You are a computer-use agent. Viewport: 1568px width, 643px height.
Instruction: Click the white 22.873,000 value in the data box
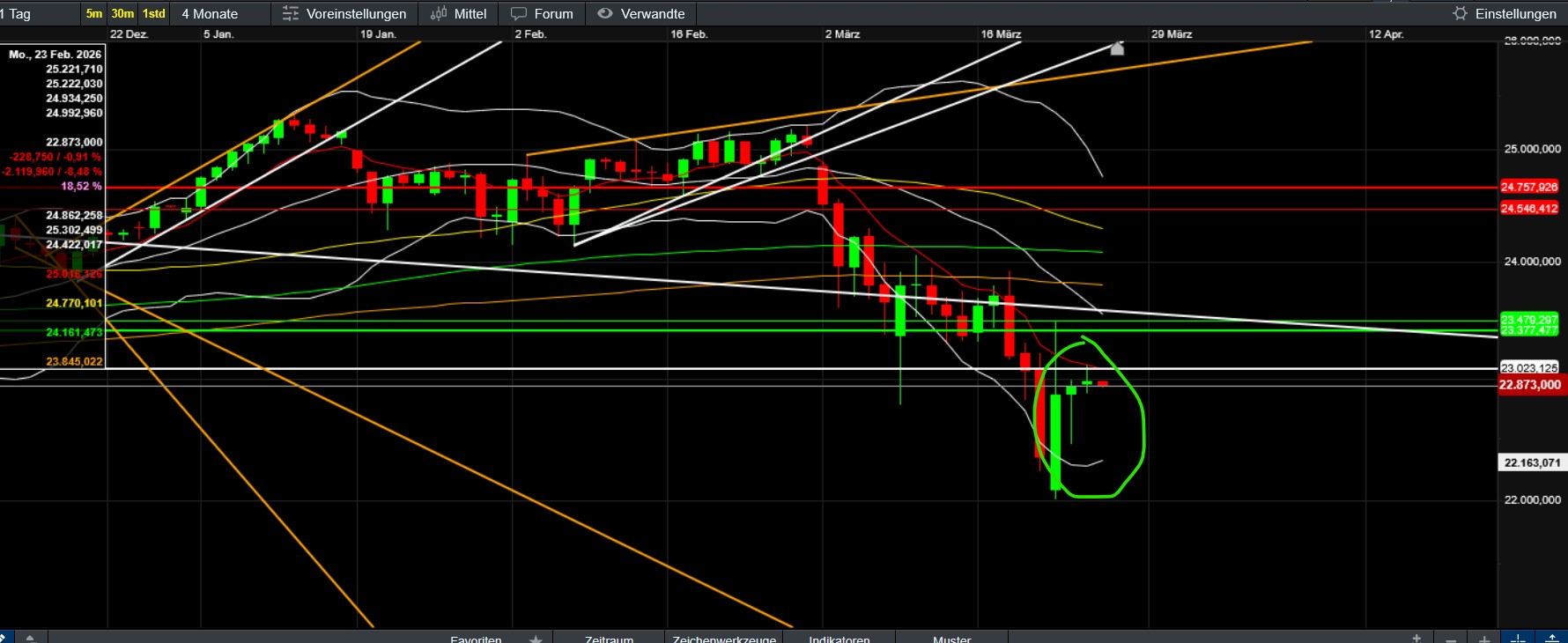click(x=74, y=142)
